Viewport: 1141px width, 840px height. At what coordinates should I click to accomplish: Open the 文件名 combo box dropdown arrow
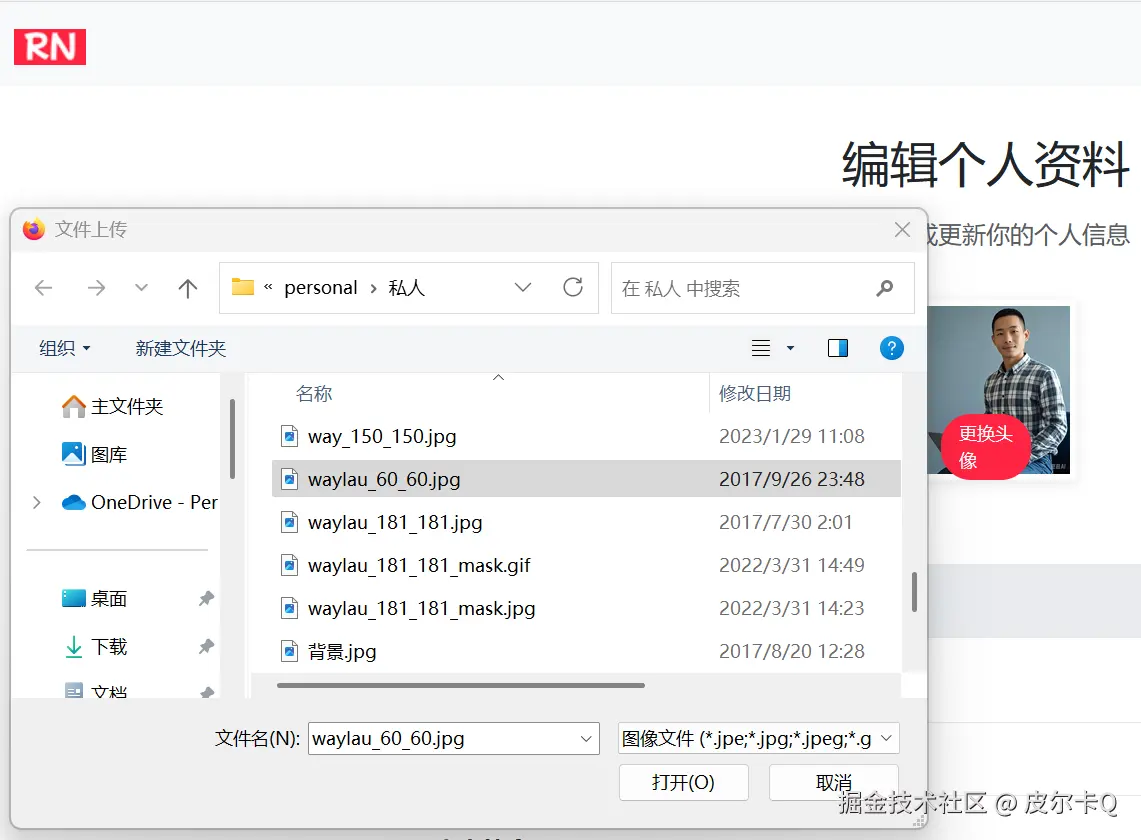[x=586, y=738]
